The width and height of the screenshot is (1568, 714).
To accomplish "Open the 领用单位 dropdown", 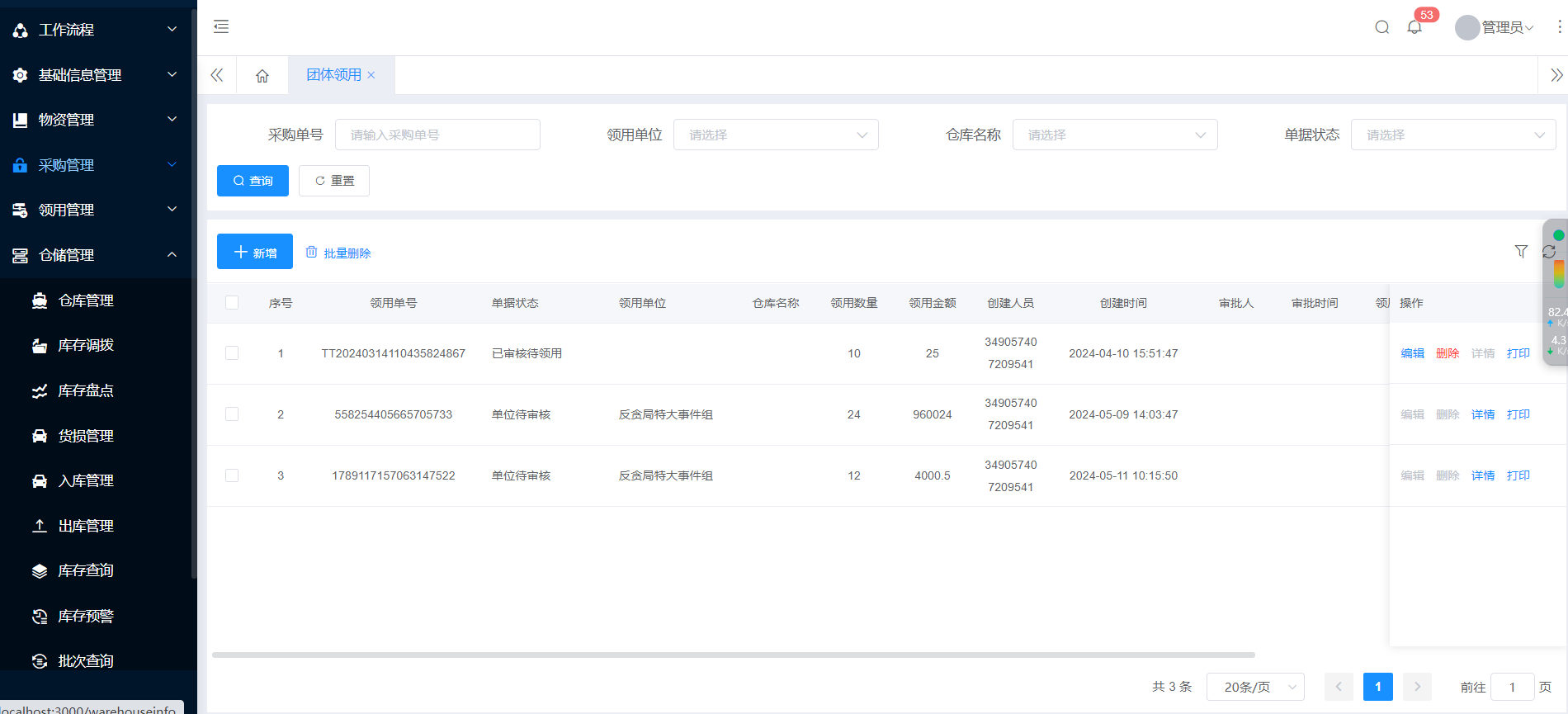I will pos(776,135).
